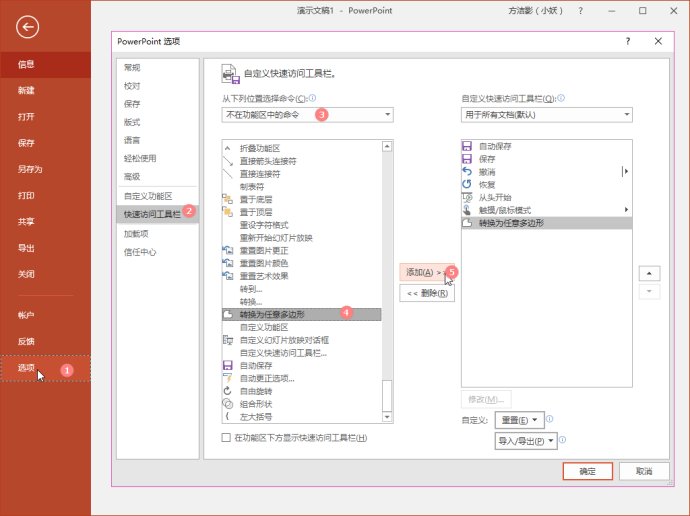Click the 折叠功能区 command icon
Image resolution: width=690 pixels, height=516 pixels.
pos(228,148)
